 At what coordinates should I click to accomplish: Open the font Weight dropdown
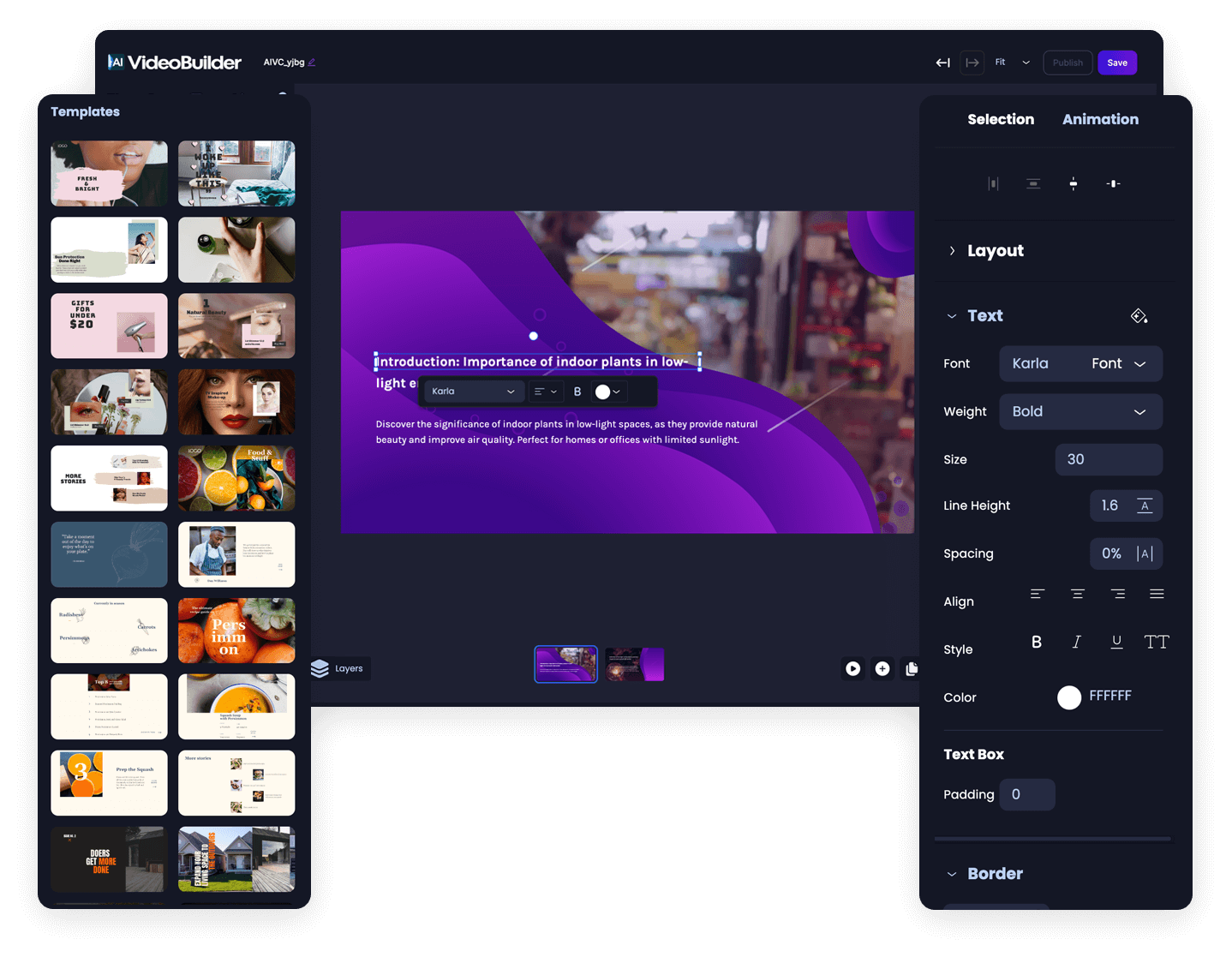[x=1080, y=411]
